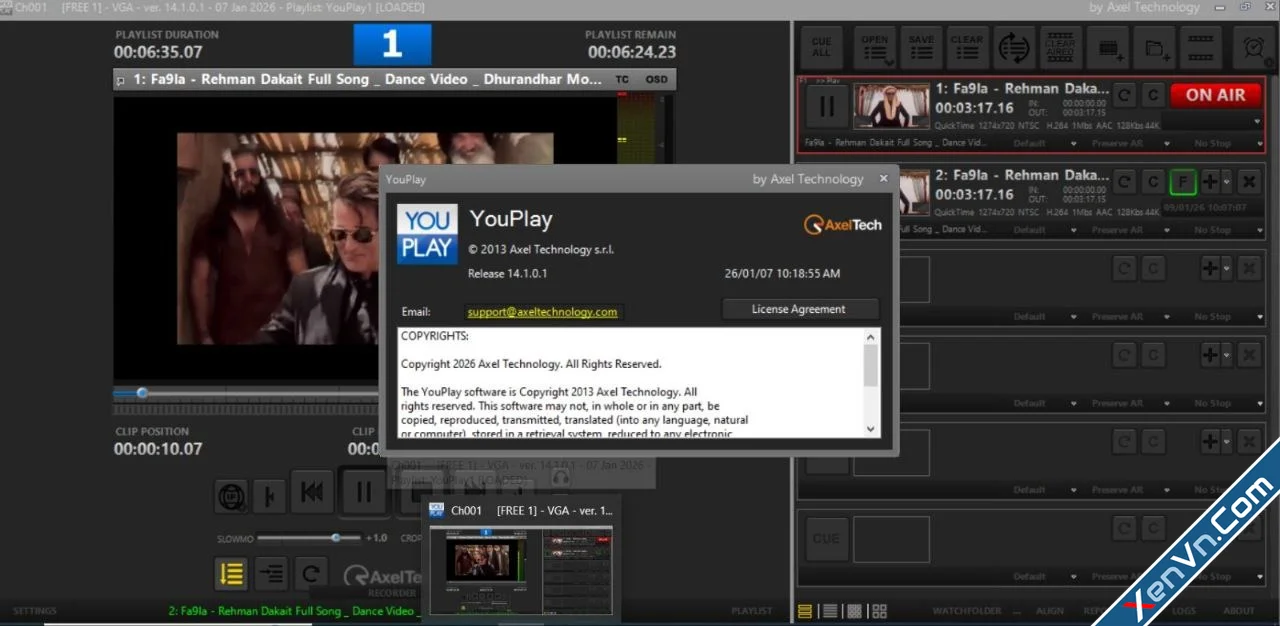The image size is (1280, 626).
Task: Click the License Agreement button
Action: (x=798, y=309)
